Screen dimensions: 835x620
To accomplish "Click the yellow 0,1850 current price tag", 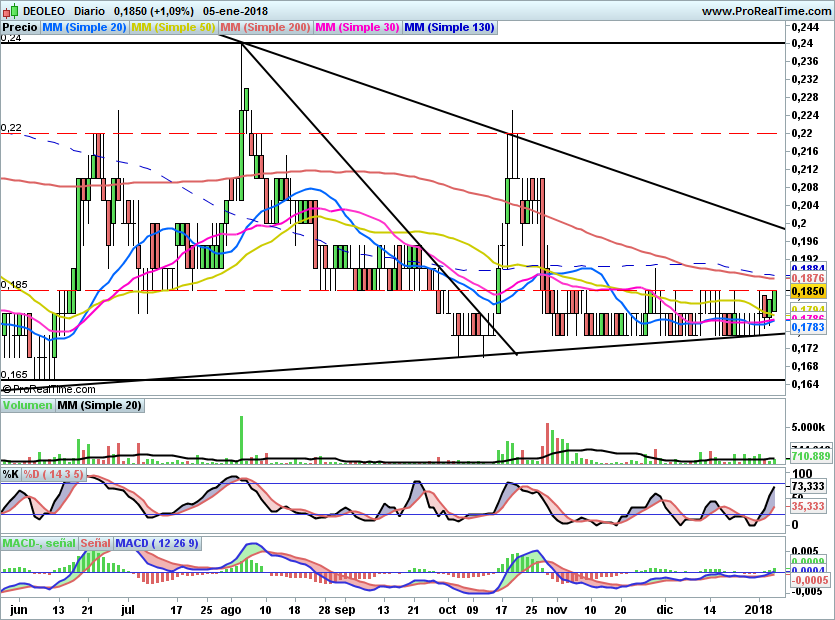I will click(807, 291).
